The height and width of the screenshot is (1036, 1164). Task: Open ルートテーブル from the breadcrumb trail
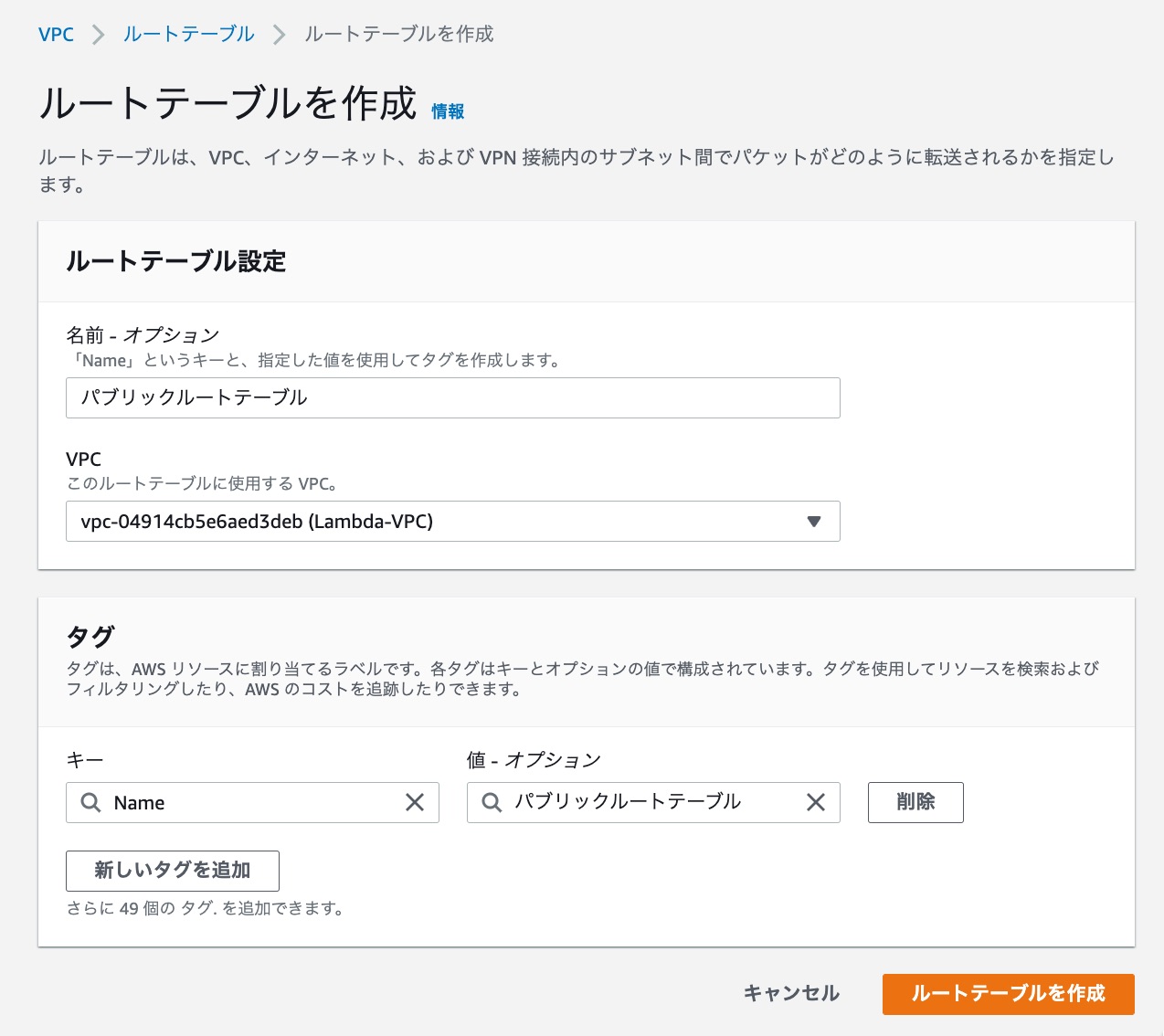[188, 34]
